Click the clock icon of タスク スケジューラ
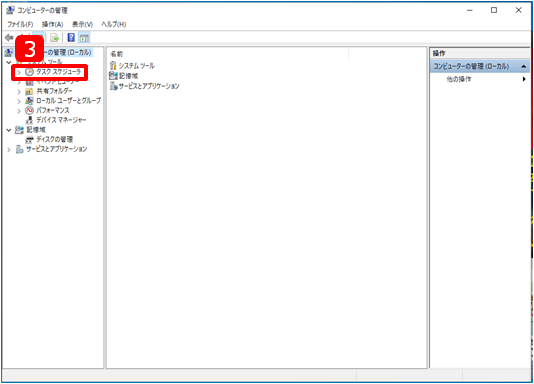 click(x=30, y=72)
